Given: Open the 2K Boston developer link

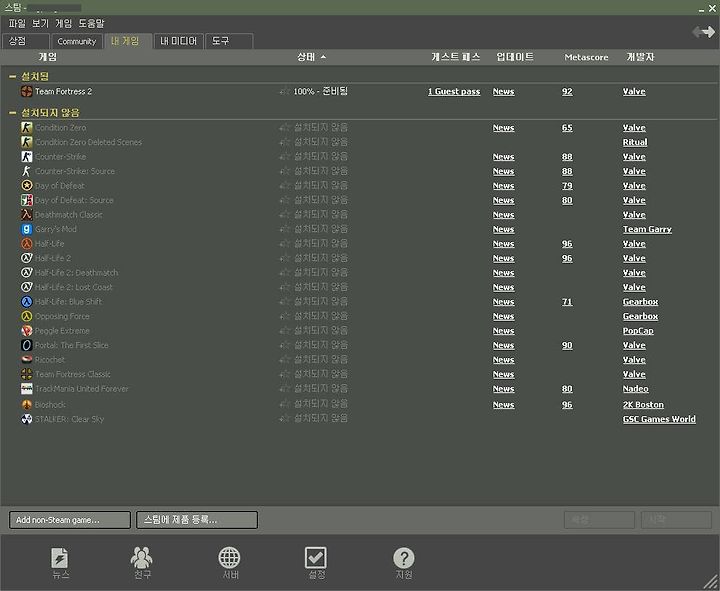Looking at the screenshot, I should coord(643,405).
